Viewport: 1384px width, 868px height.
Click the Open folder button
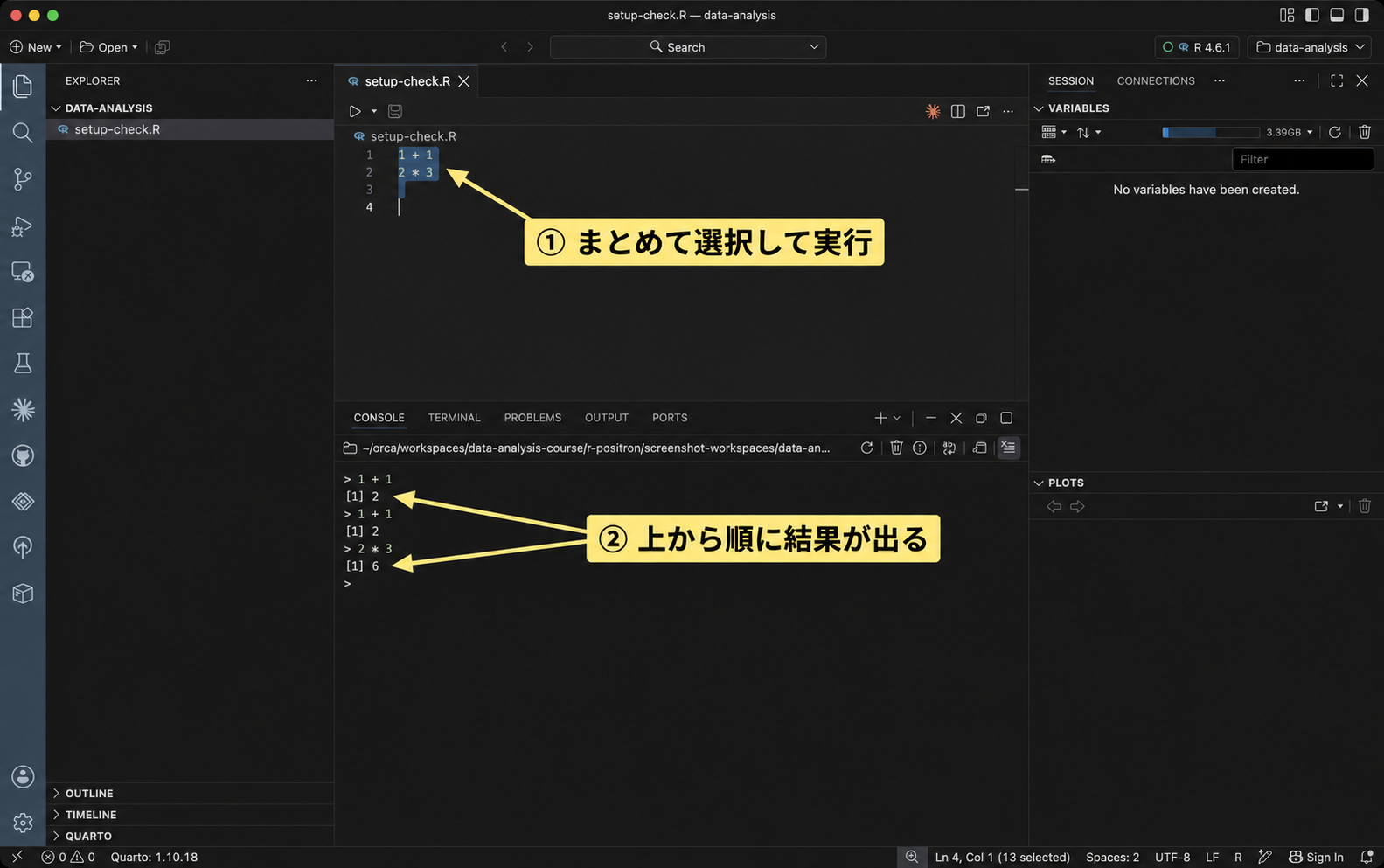[x=108, y=47]
